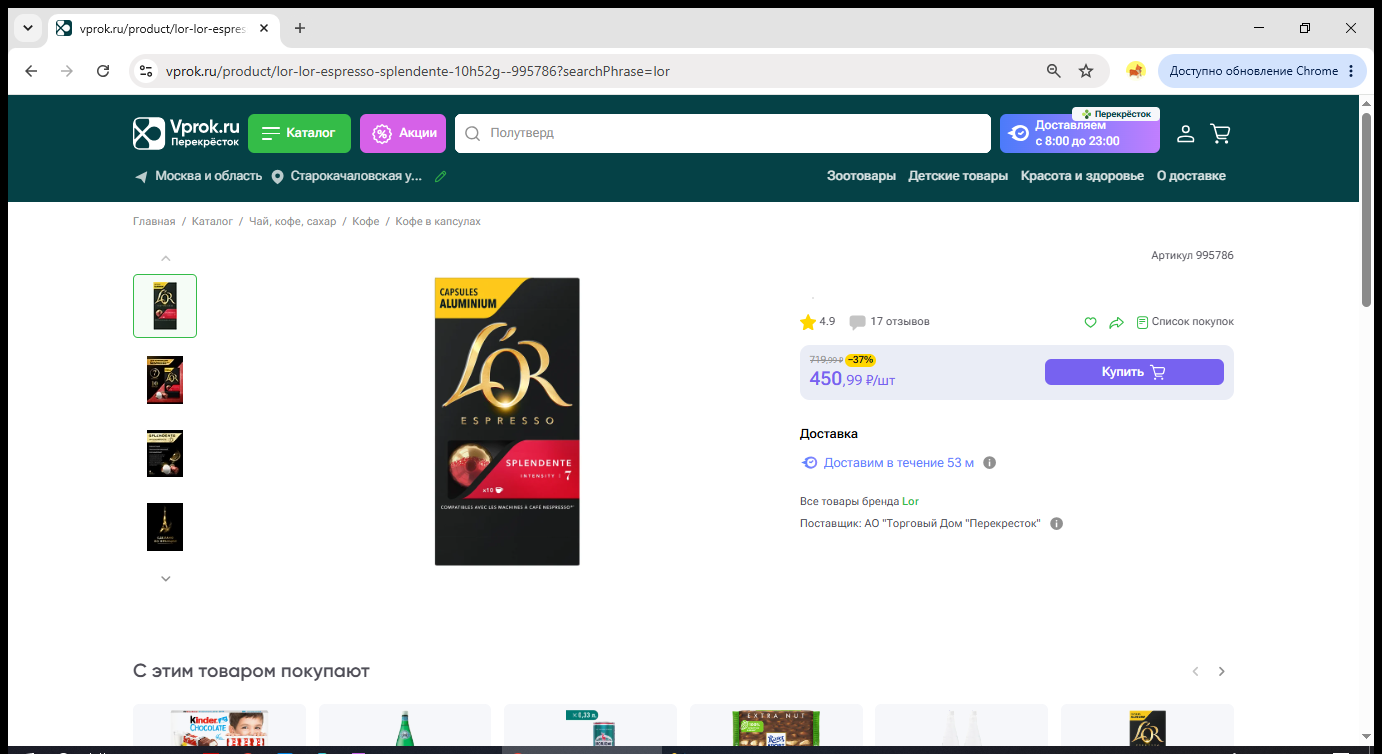Go to previous items in carousel

(1195, 672)
